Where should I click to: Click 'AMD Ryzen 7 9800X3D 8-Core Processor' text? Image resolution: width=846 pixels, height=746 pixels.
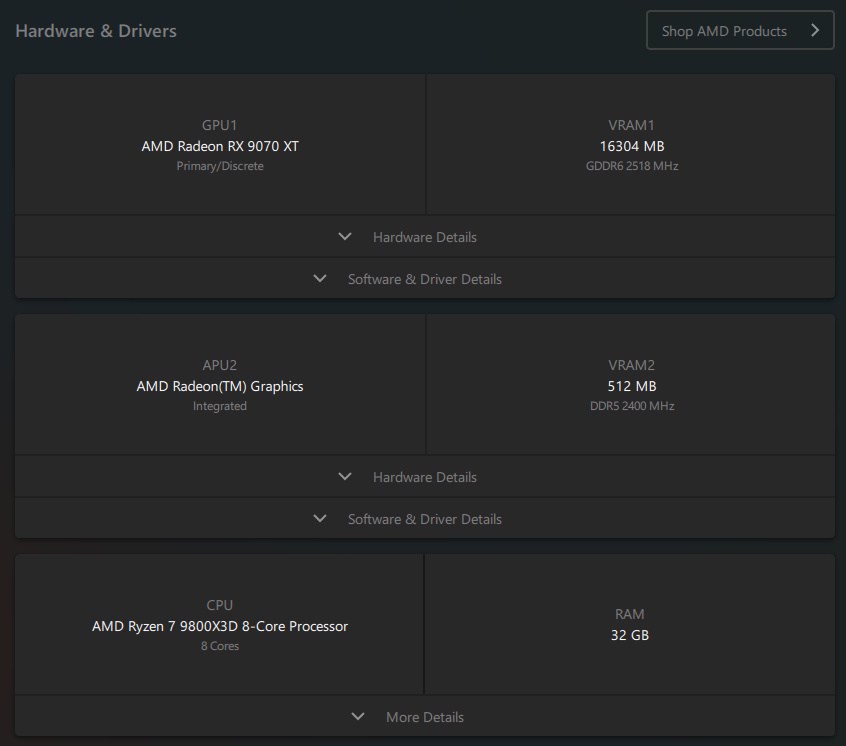coord(220,626)
